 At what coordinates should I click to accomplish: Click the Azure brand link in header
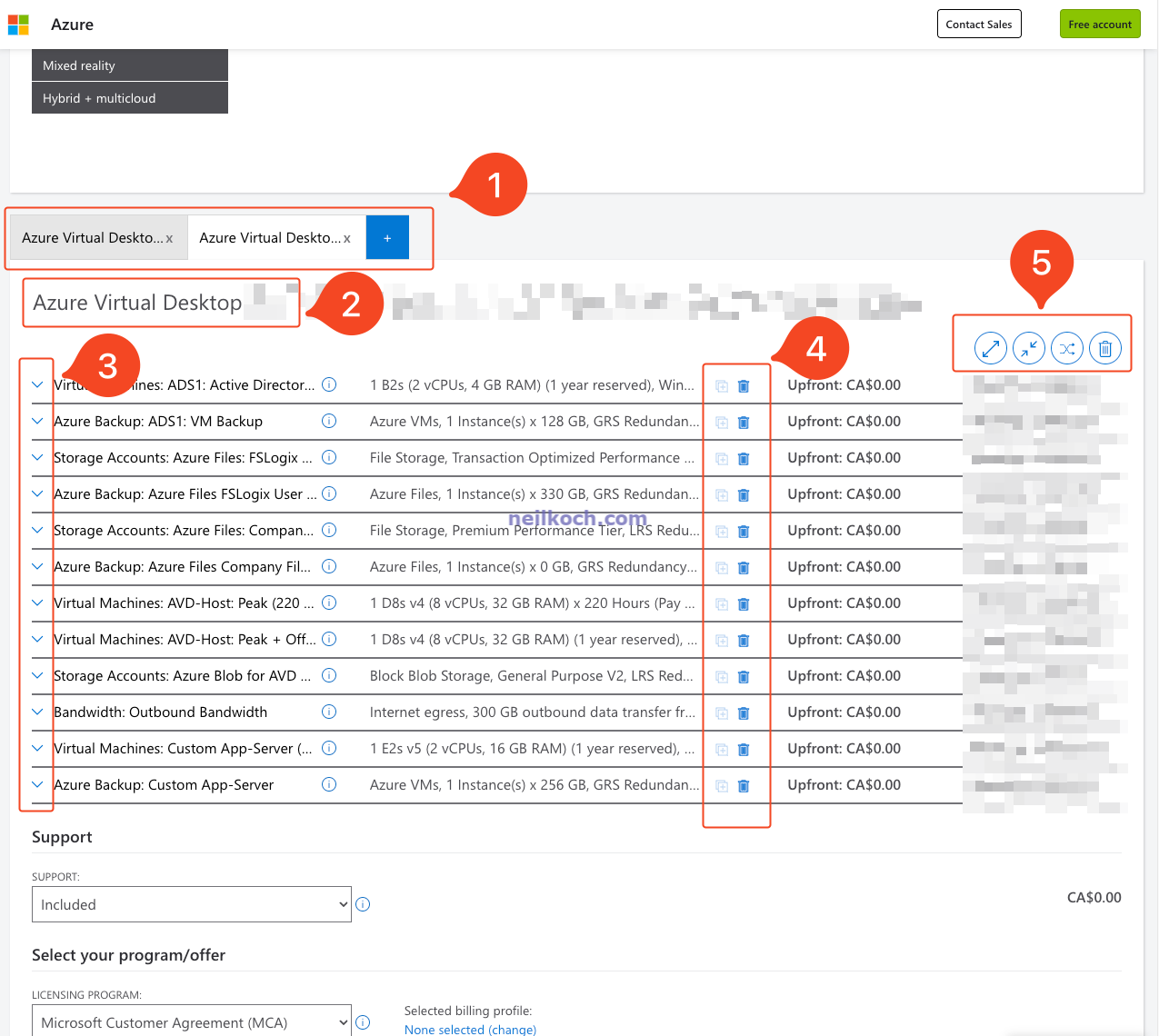(x=72, y=25)
